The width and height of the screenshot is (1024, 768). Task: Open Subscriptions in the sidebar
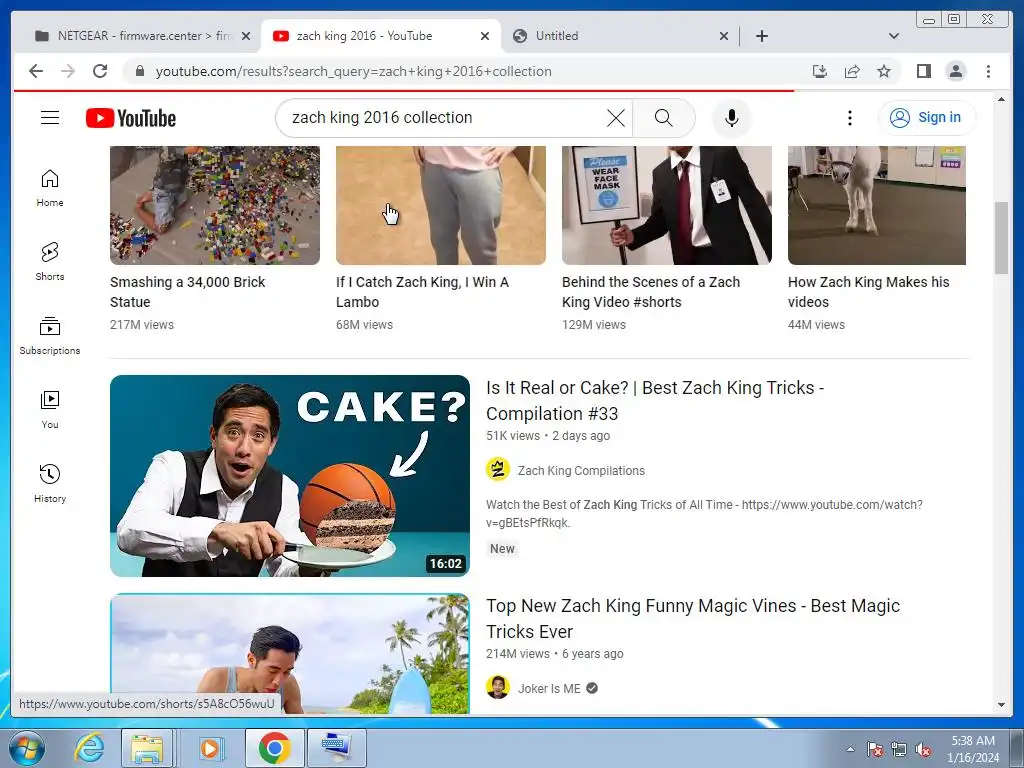(50, 336)
